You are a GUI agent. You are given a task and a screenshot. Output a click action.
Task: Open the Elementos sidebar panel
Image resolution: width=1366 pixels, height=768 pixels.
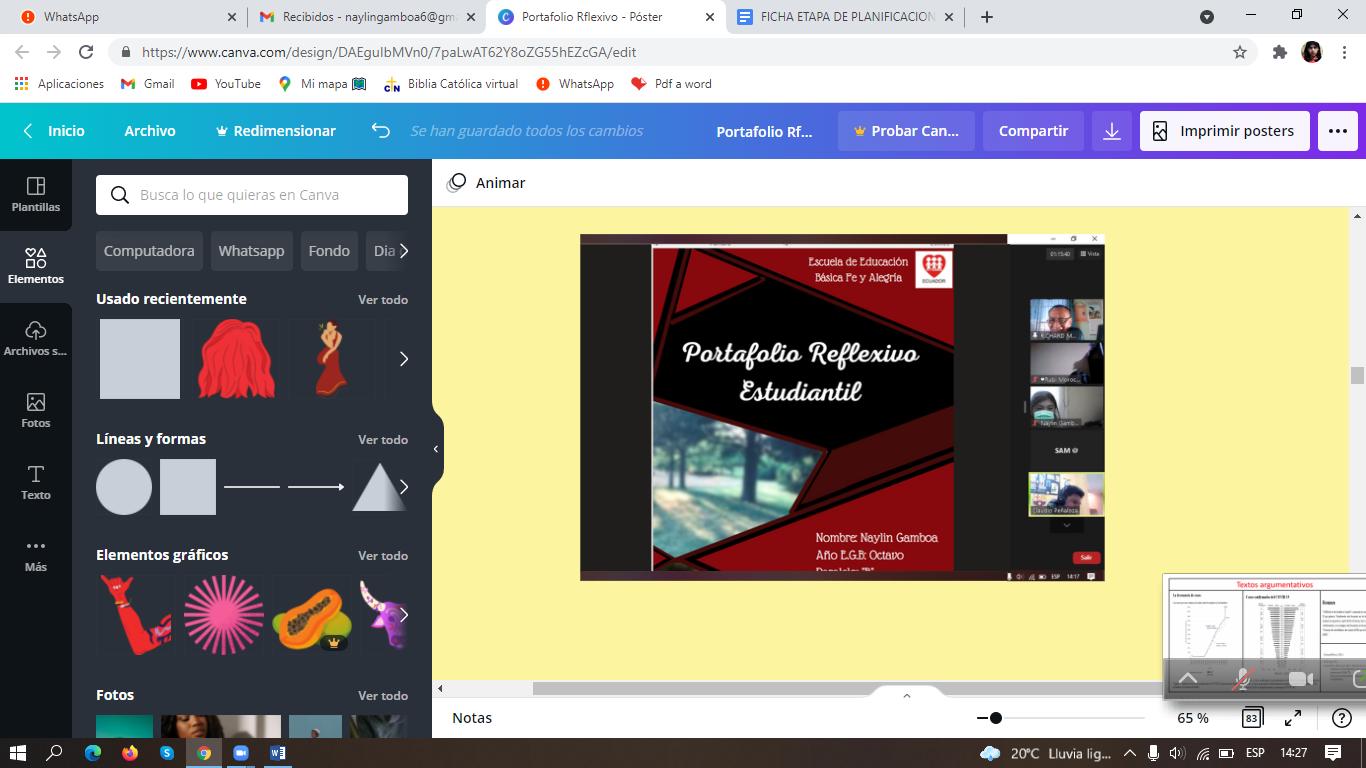[36, 267]
